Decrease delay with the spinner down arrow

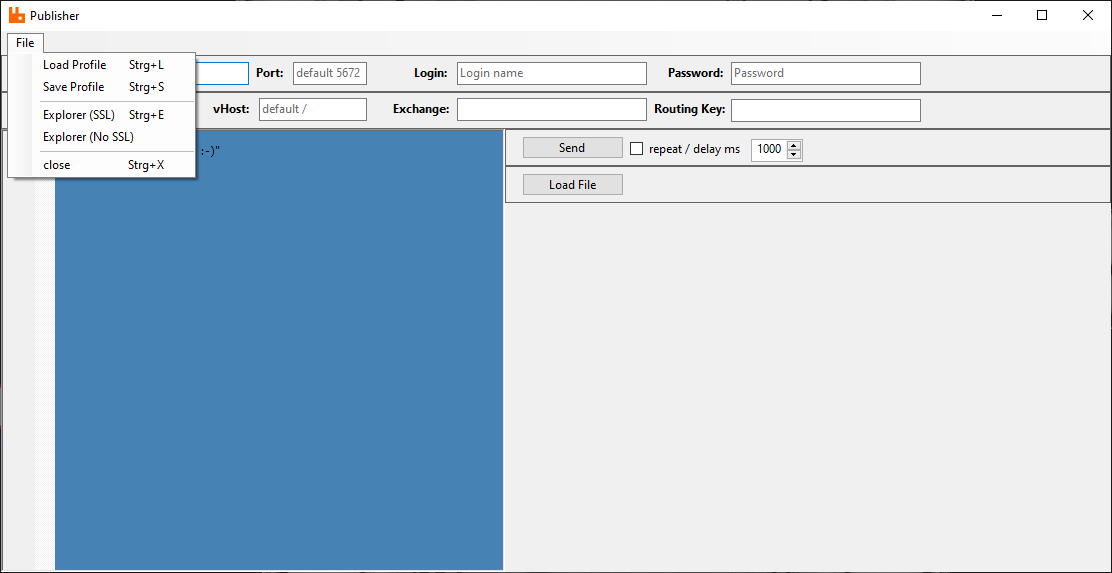pyautogui.click(x=794, y=154)
